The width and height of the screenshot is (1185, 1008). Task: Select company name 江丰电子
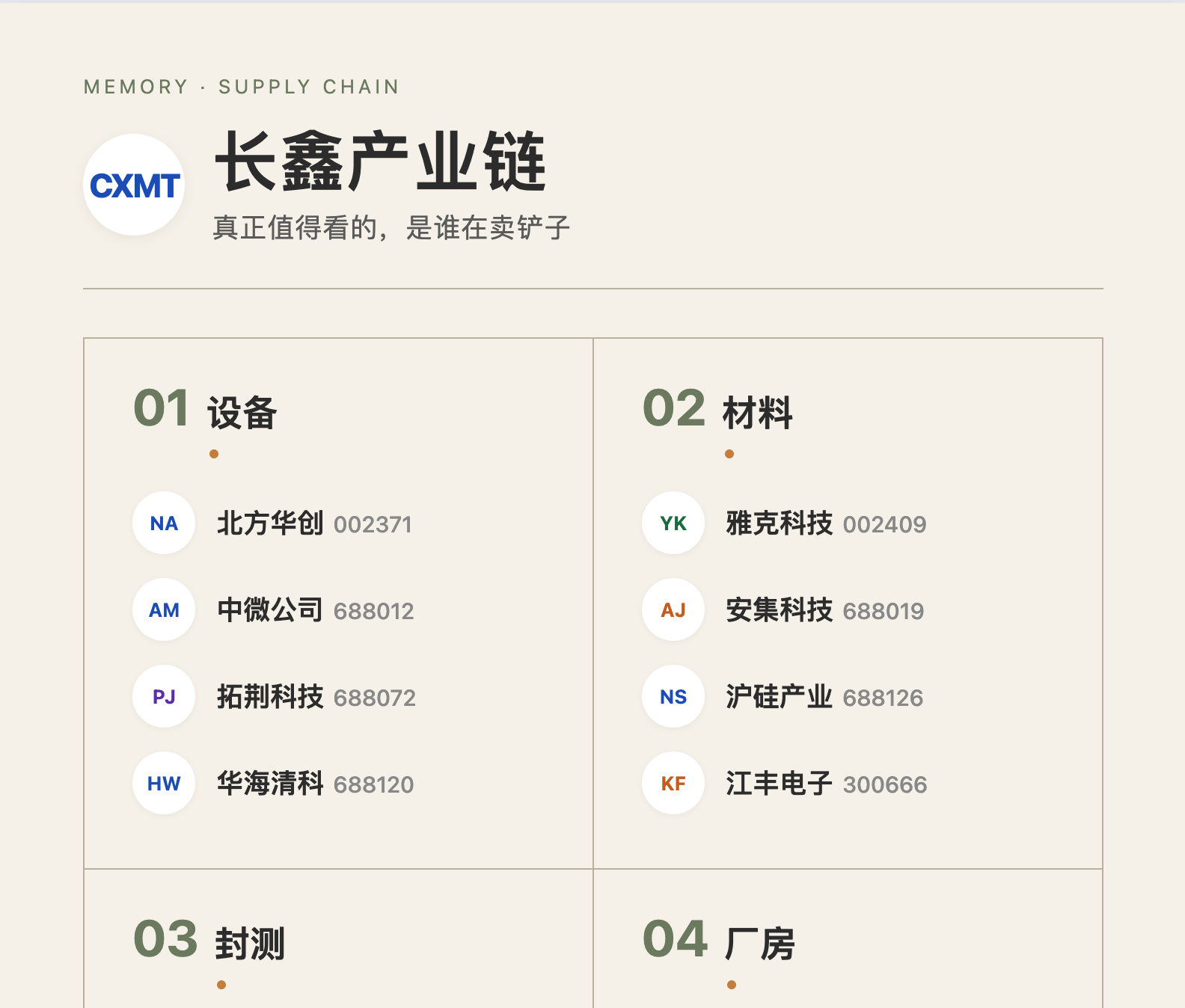tap(780, 784)
